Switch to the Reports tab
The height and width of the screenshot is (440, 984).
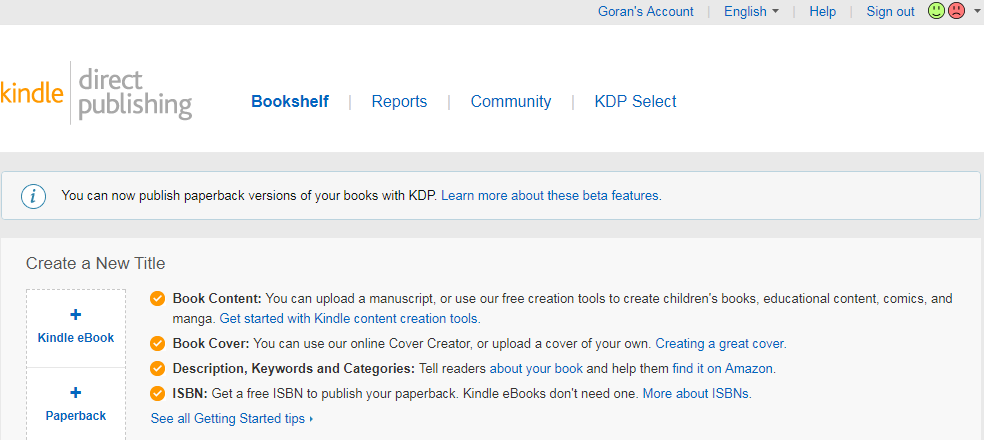click(399, 102)
